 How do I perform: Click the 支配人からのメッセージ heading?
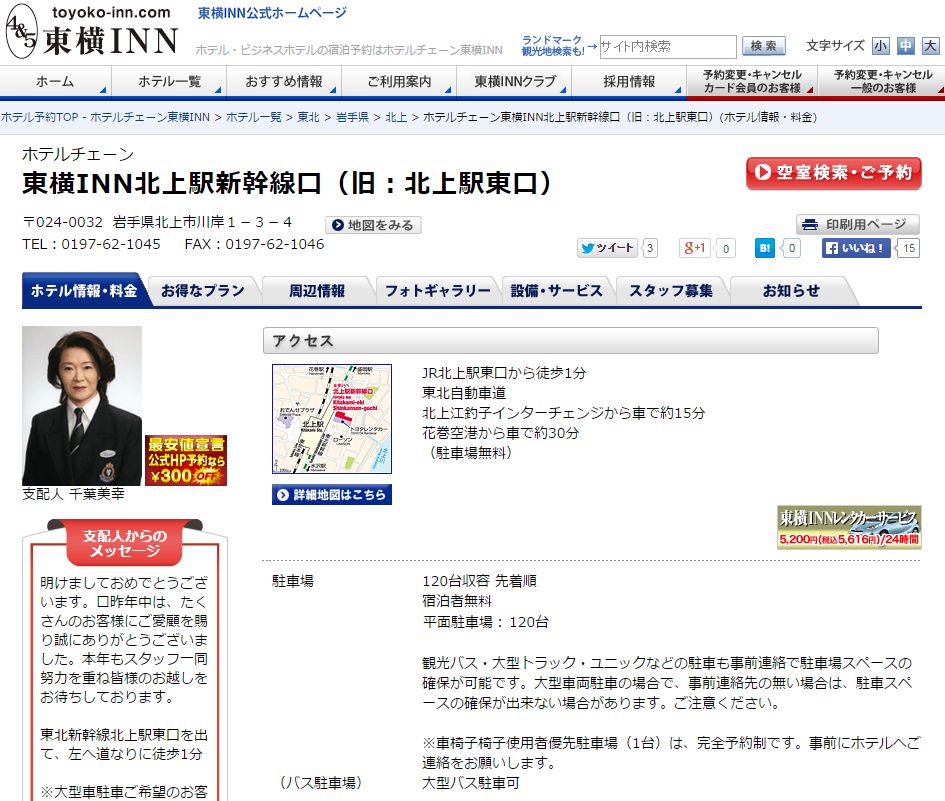[x=125, y=543]
